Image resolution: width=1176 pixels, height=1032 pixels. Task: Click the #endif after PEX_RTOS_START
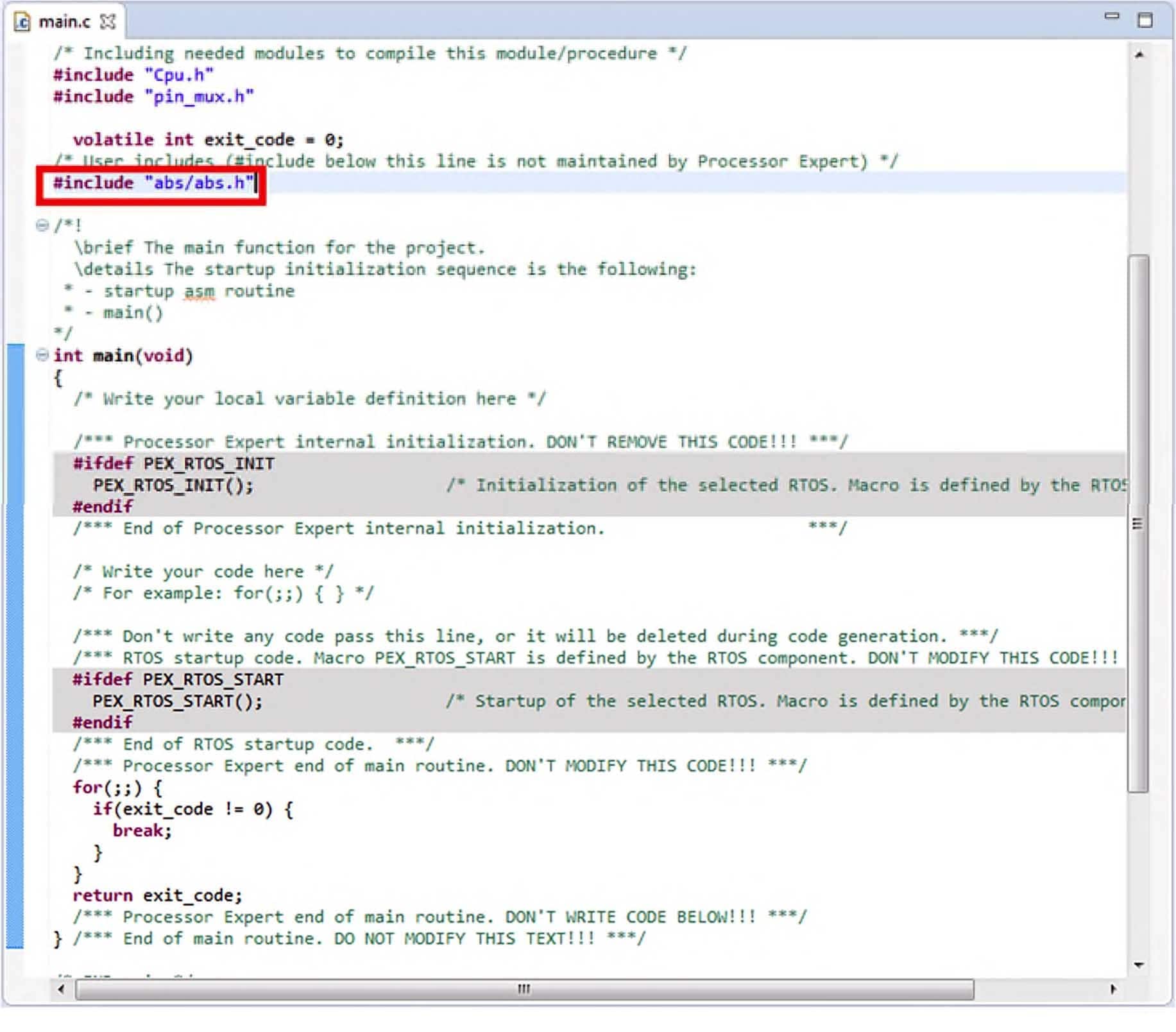pyautogui.click(x=103, y=723)
